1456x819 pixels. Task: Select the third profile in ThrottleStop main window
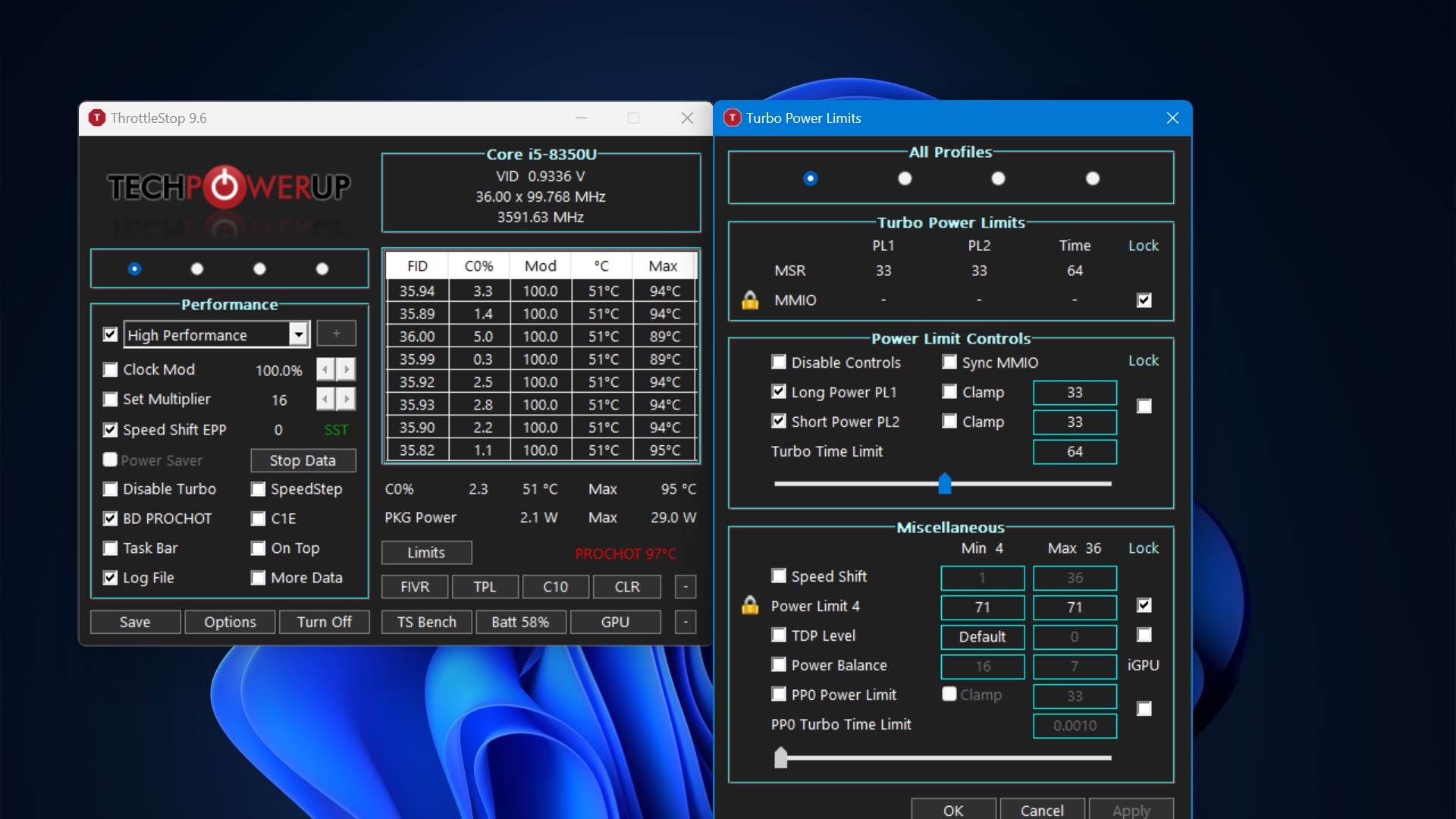[259, 268]
